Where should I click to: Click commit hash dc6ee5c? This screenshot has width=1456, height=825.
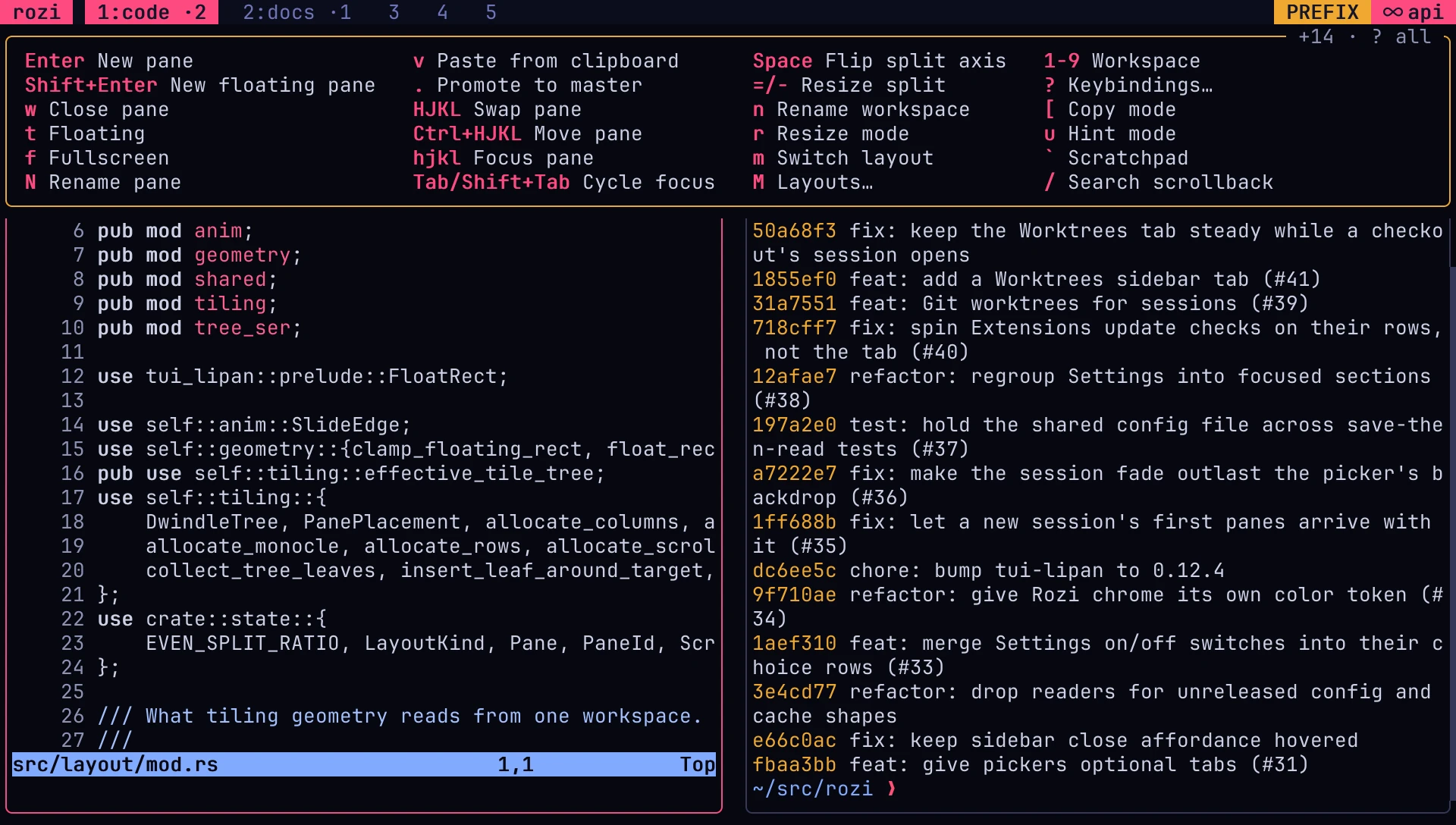795,570
